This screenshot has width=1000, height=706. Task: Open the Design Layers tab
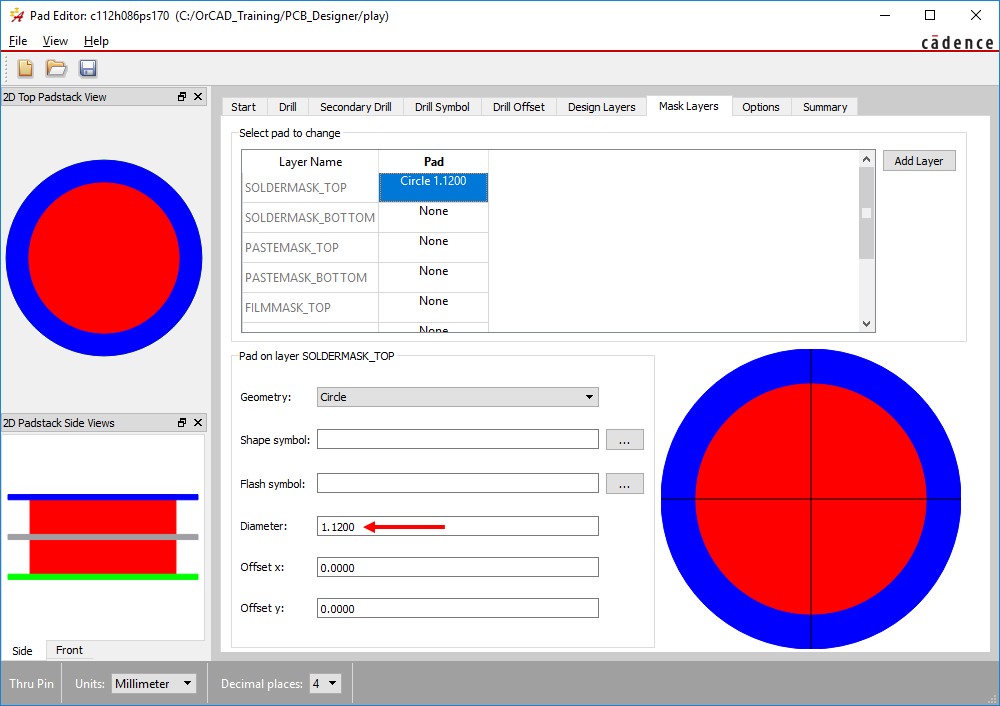tap(601, 107)
